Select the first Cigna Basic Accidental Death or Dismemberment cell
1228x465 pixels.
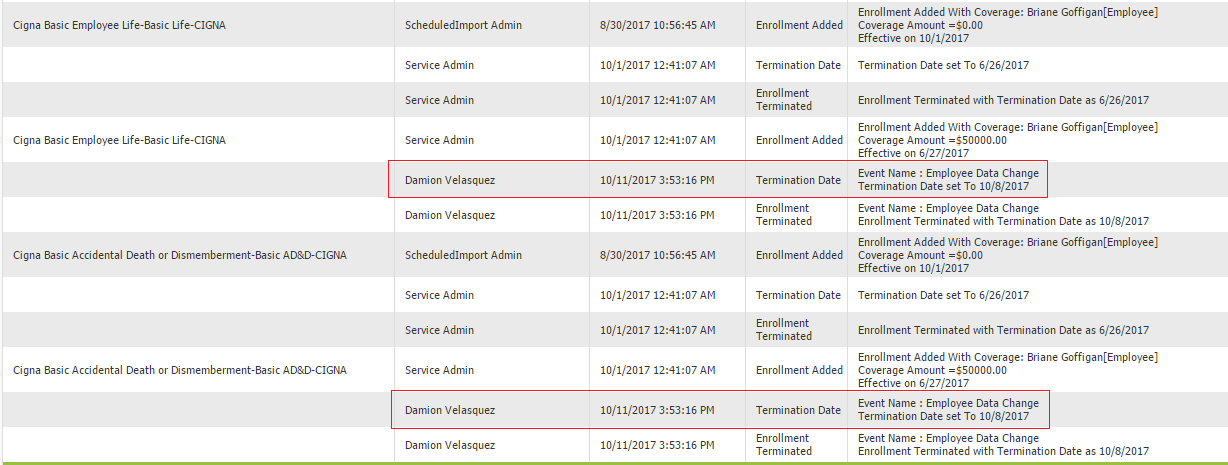(x=180, y=255)
